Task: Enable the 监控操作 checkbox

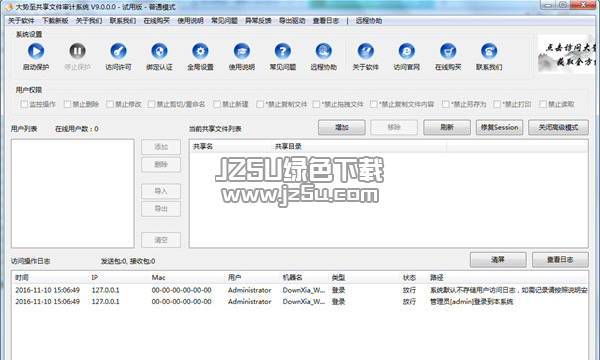Action: [24, 104]
